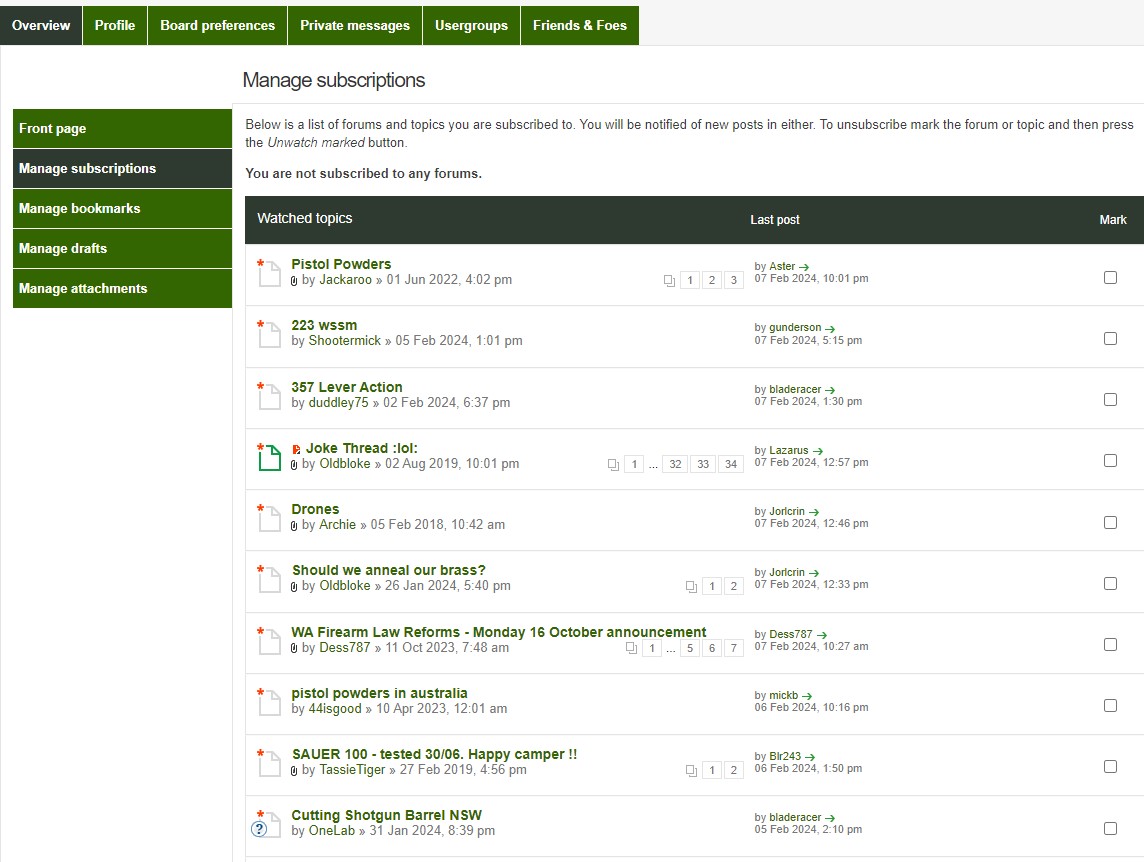Click the green Joke Thread topic icon

click(x=268, y=457)
